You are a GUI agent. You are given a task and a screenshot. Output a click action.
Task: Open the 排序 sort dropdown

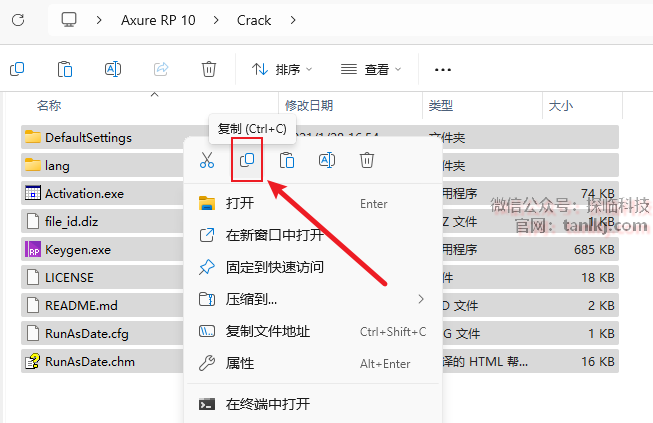point(282,69)
